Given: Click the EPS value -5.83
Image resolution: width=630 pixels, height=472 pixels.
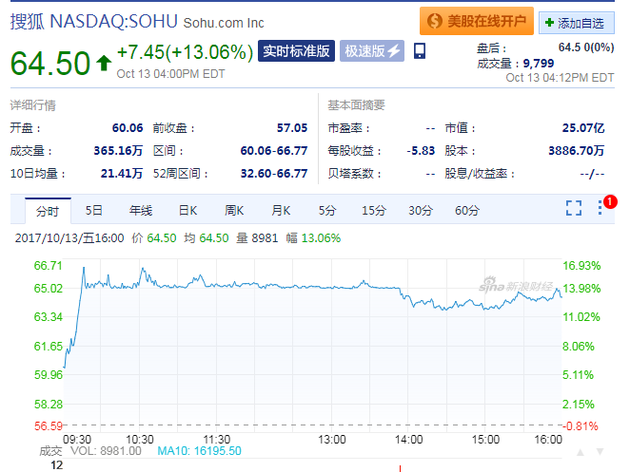Looking at the screenshot, I should click(421, 151).
